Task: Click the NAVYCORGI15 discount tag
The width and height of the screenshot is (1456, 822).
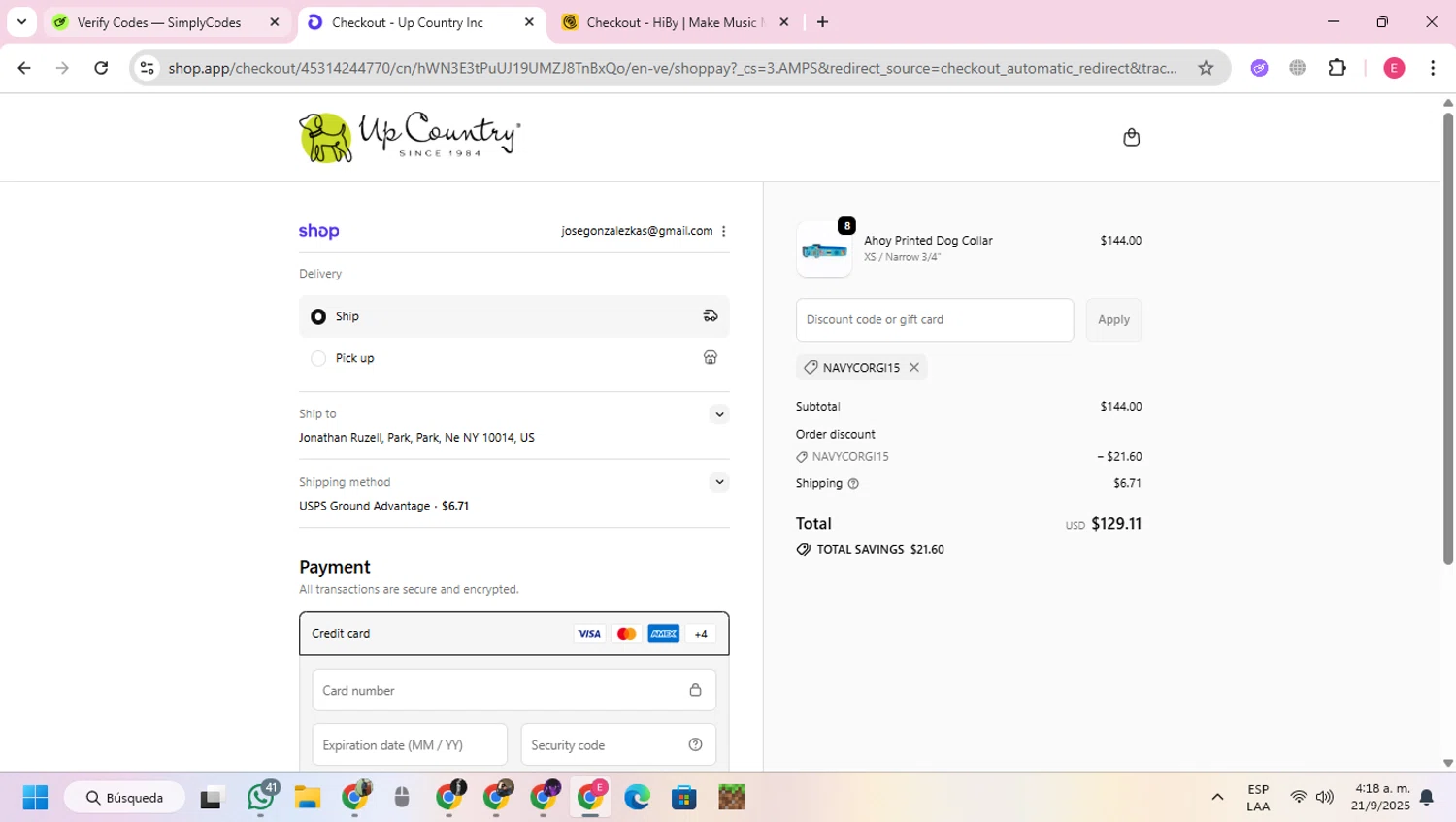Action: pos(861,368)
